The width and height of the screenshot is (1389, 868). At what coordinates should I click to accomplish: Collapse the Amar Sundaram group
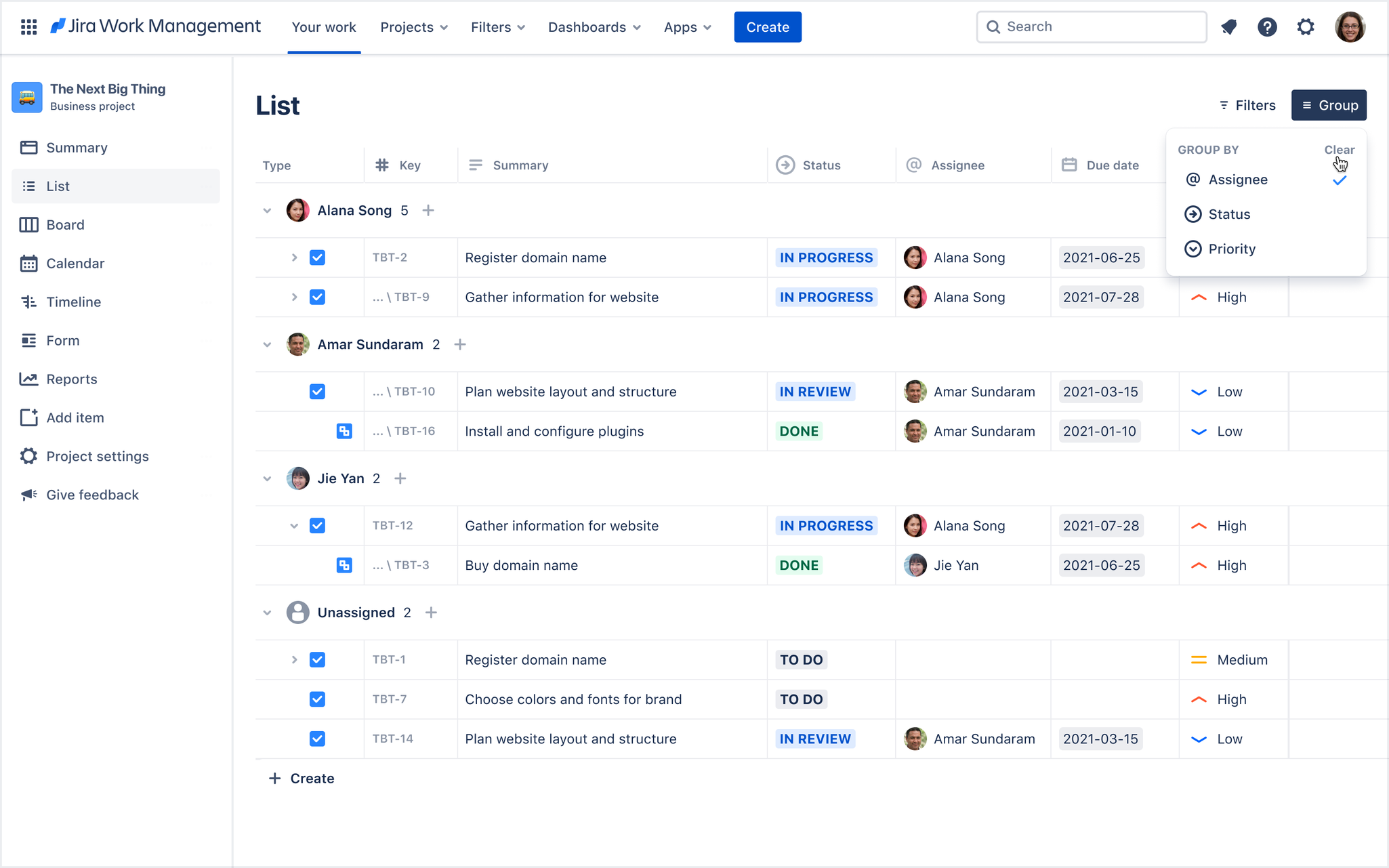[x=267, y=345]
